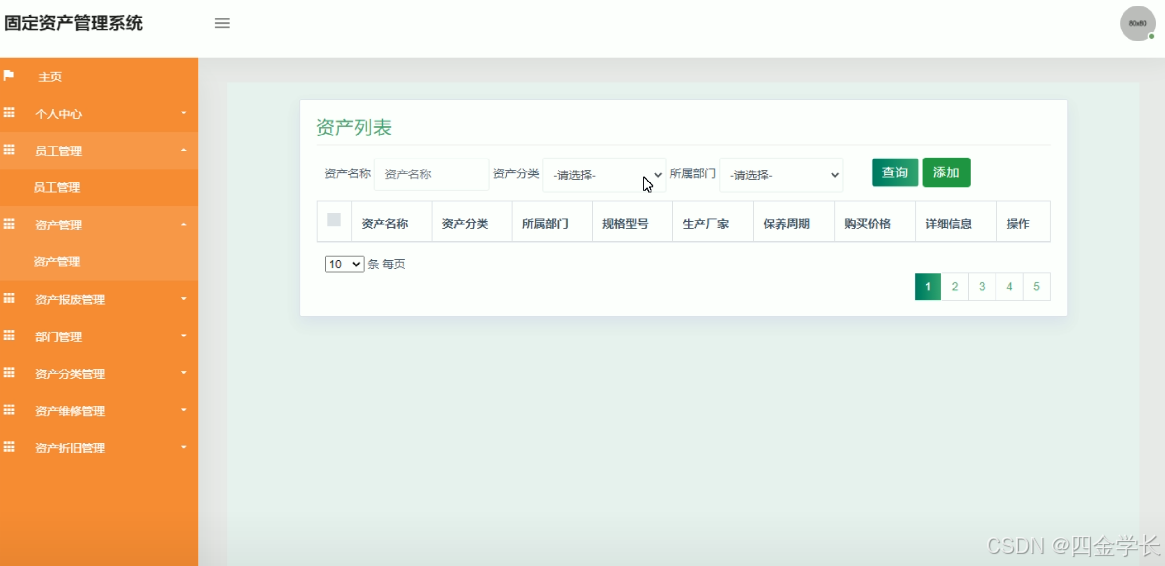The width and height of the screenshot is (1165, 566).
Task: Collapse the 资产管理 menu arrow
Action: pyautogui.click(x=184, y=224)
